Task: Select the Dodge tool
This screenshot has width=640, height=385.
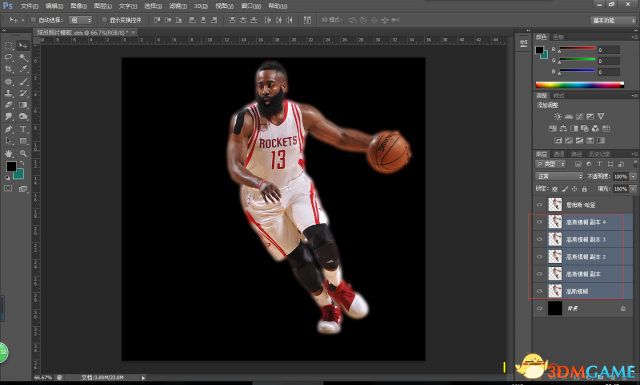Action: pyautogui.click(x=23, y=117)
